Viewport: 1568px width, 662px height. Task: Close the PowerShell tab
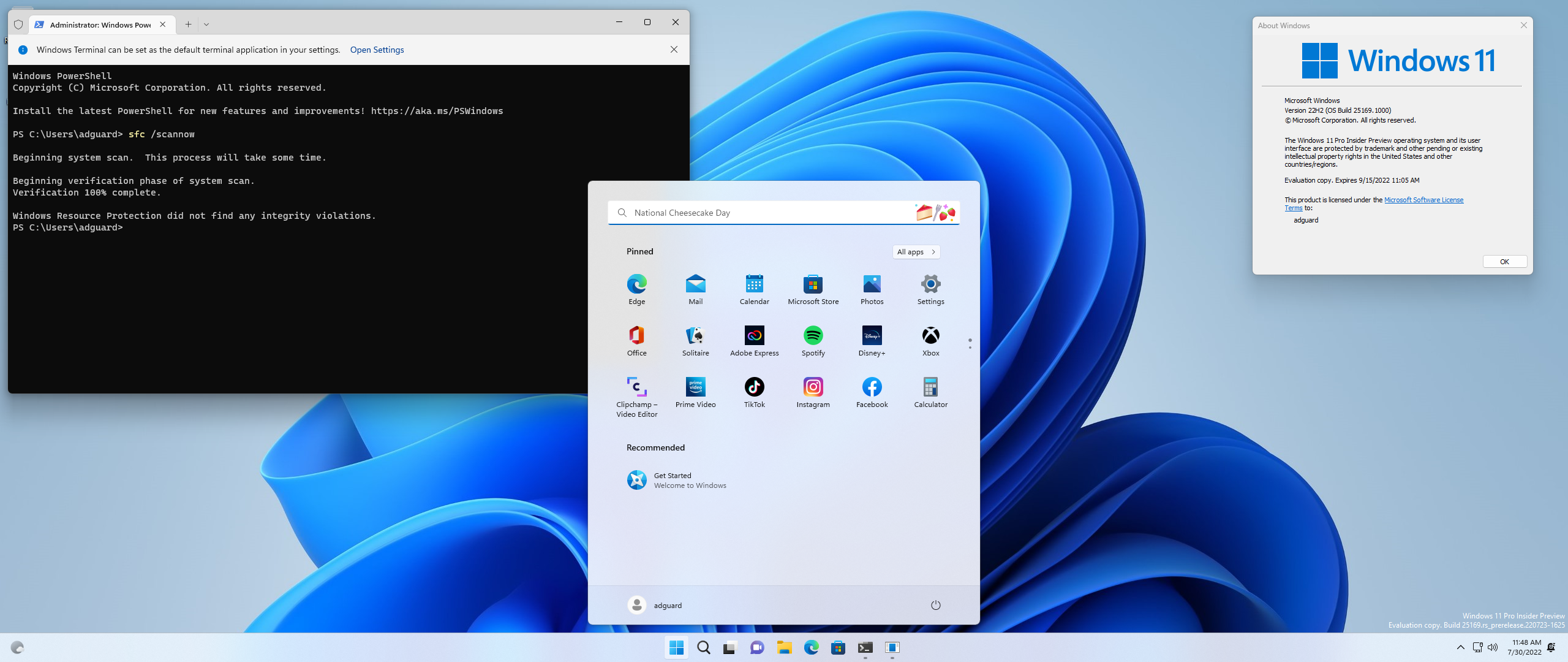click(162, 25)
